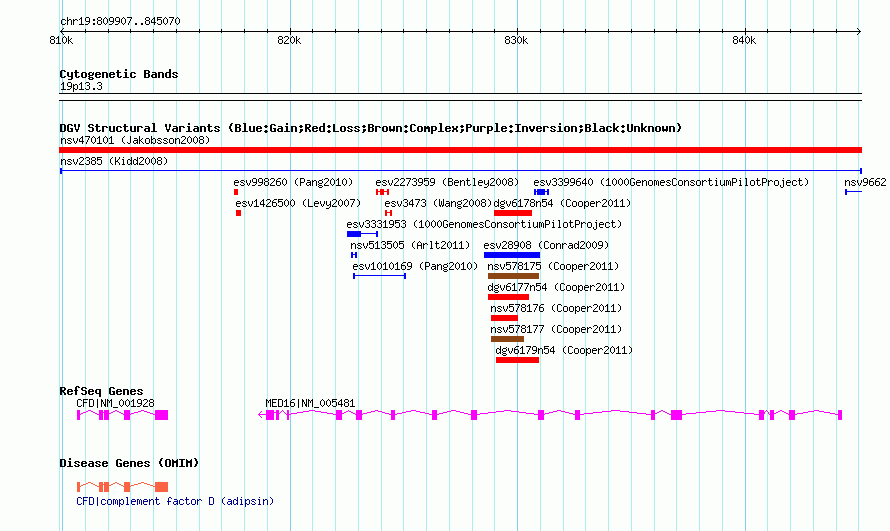The height and width of the screenshot is (531, 890).
Task: Click the dgv6179n54 (Cooper2011) red bar
Action: [517, 360]
